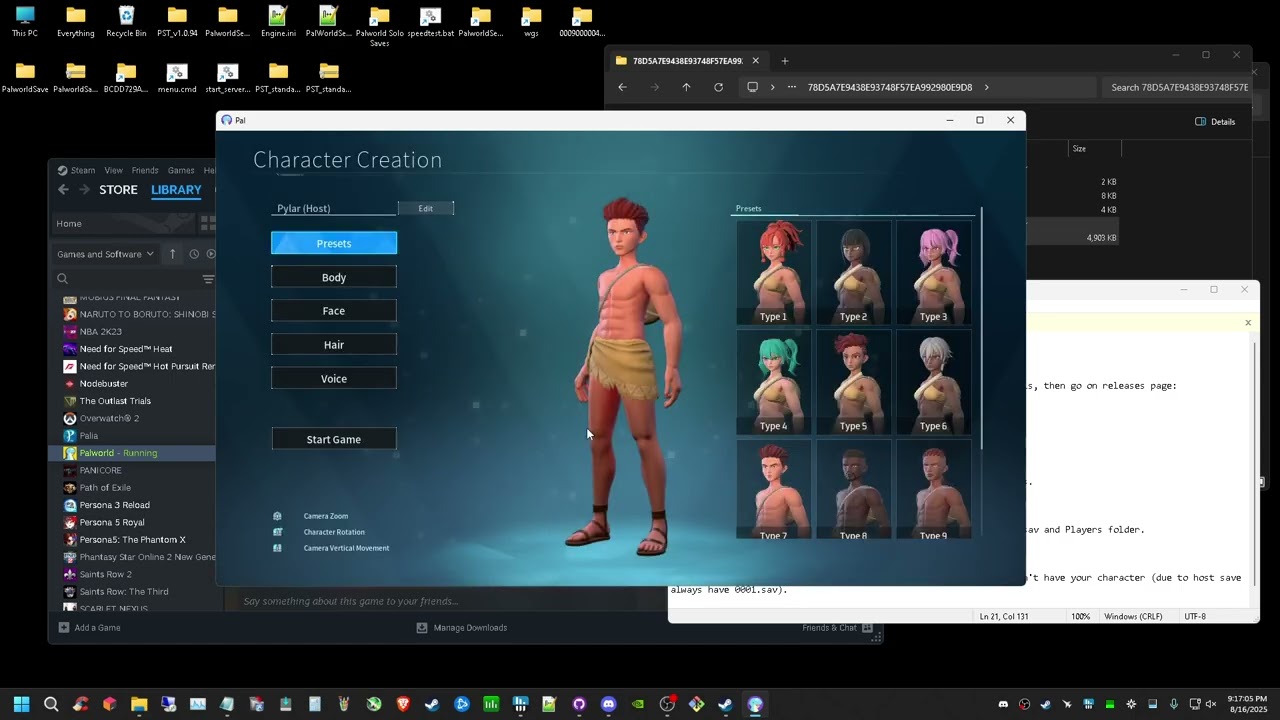Click the File Explorer refresh icon

point(718,87)
